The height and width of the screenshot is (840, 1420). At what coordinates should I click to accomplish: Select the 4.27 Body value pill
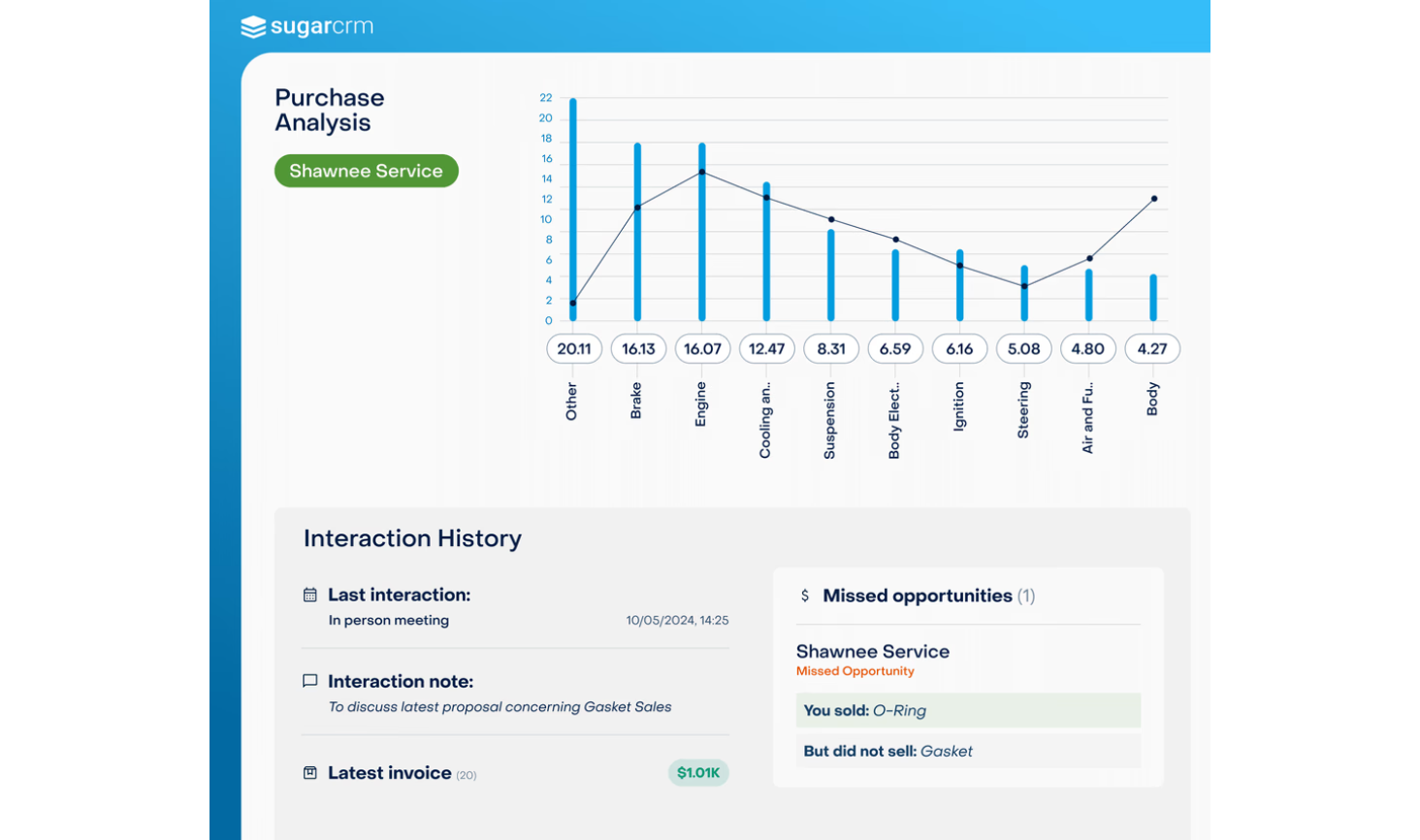tap(1152, 349)
